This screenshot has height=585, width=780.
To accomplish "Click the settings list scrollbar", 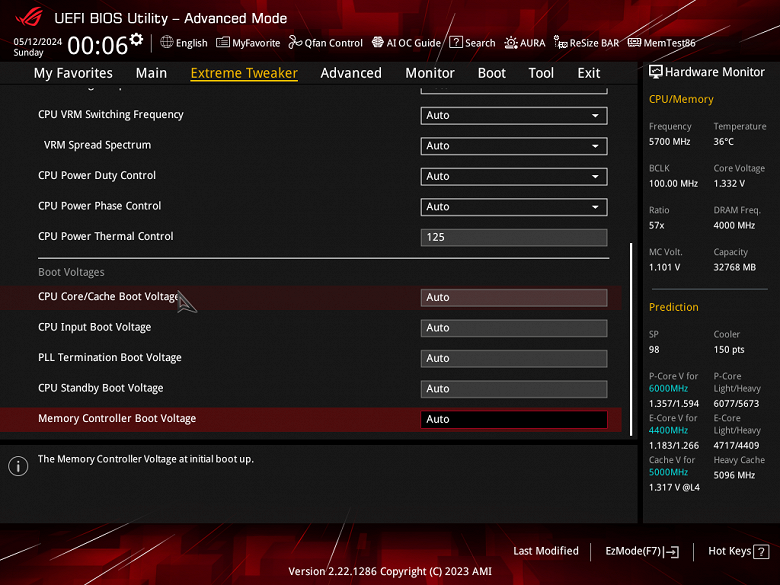I will (631, 339).
